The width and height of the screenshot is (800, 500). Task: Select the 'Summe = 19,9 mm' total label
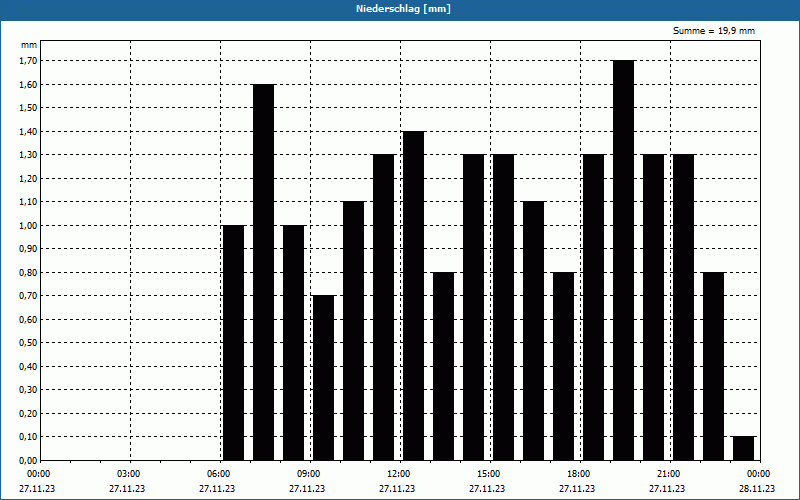(713, 31)
